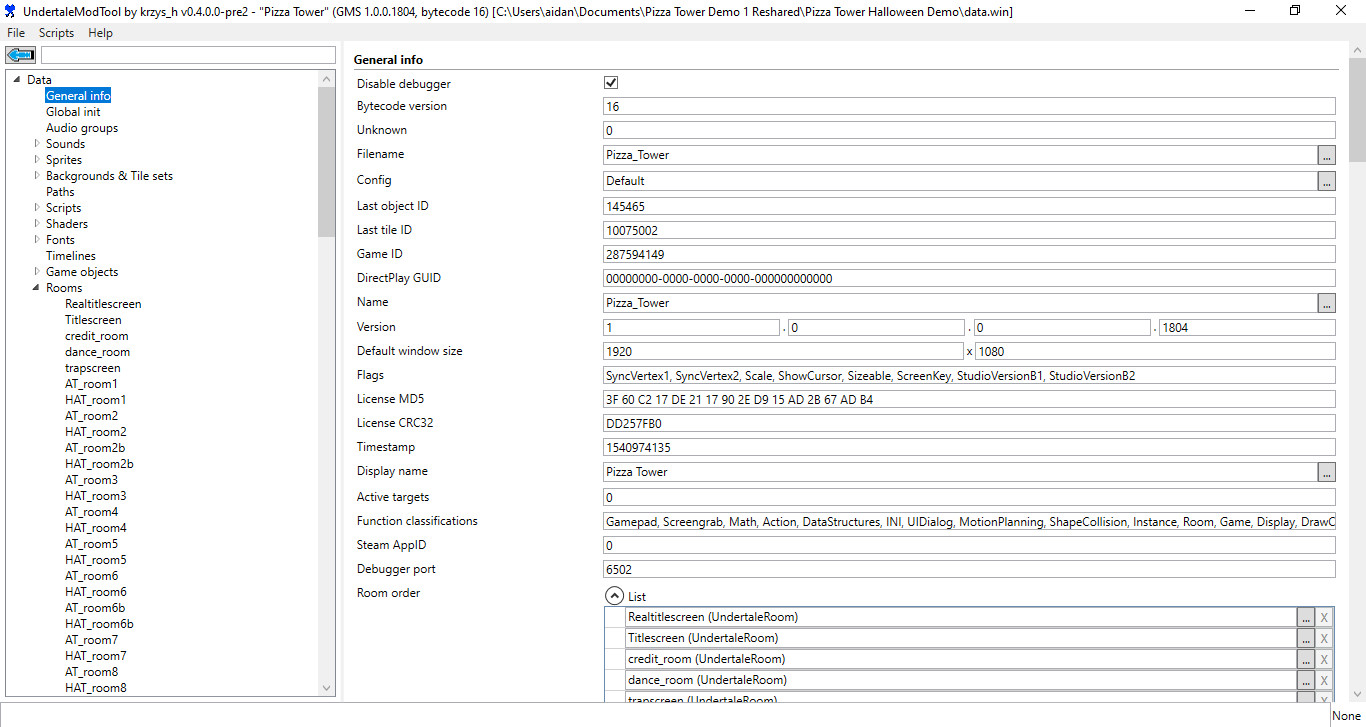Click the ellipsis button for dance_room entry
Screen dimensions: 1366x727
[x=1305, y=681]
